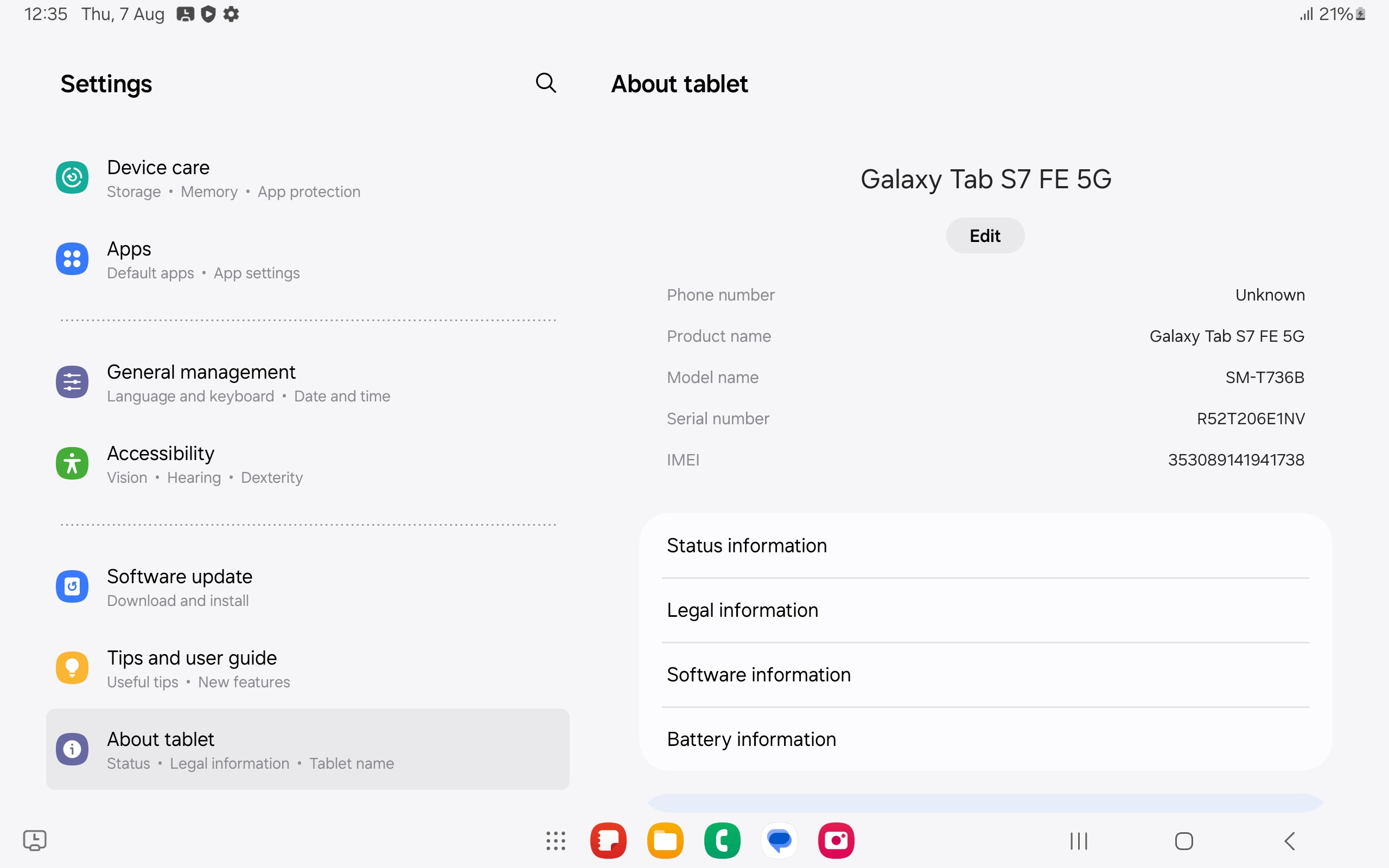This screenshot has width=1389, height=868.
Task: Select About tablet in sidebar
Action: coord(308,749)
